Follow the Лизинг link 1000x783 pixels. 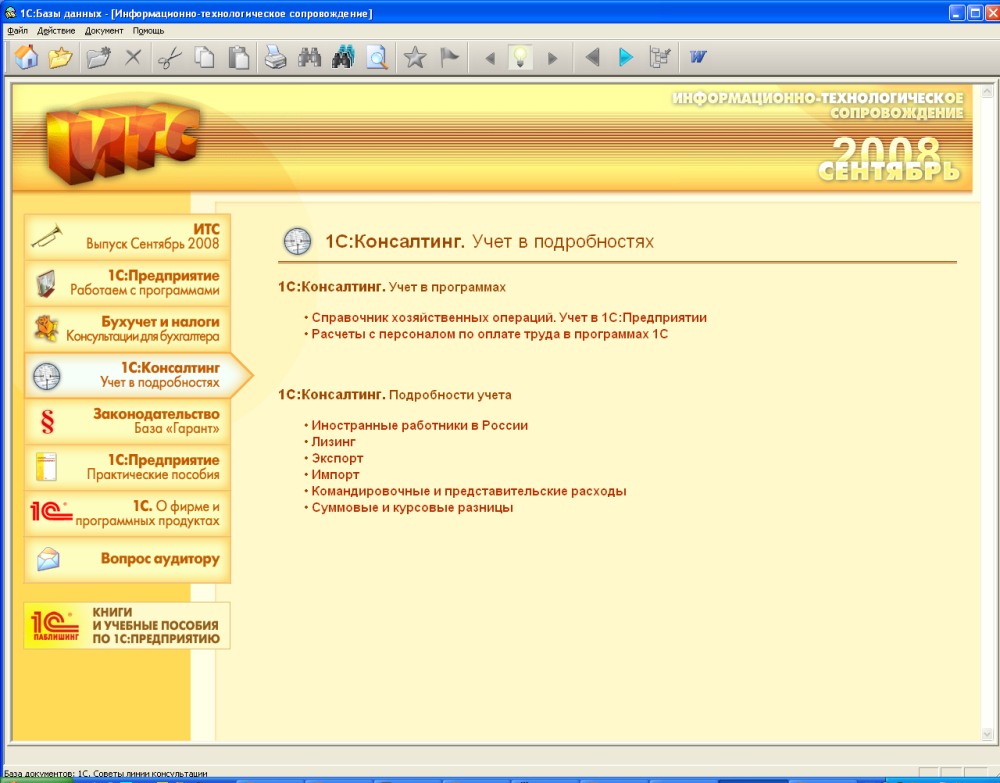(333, 442)
